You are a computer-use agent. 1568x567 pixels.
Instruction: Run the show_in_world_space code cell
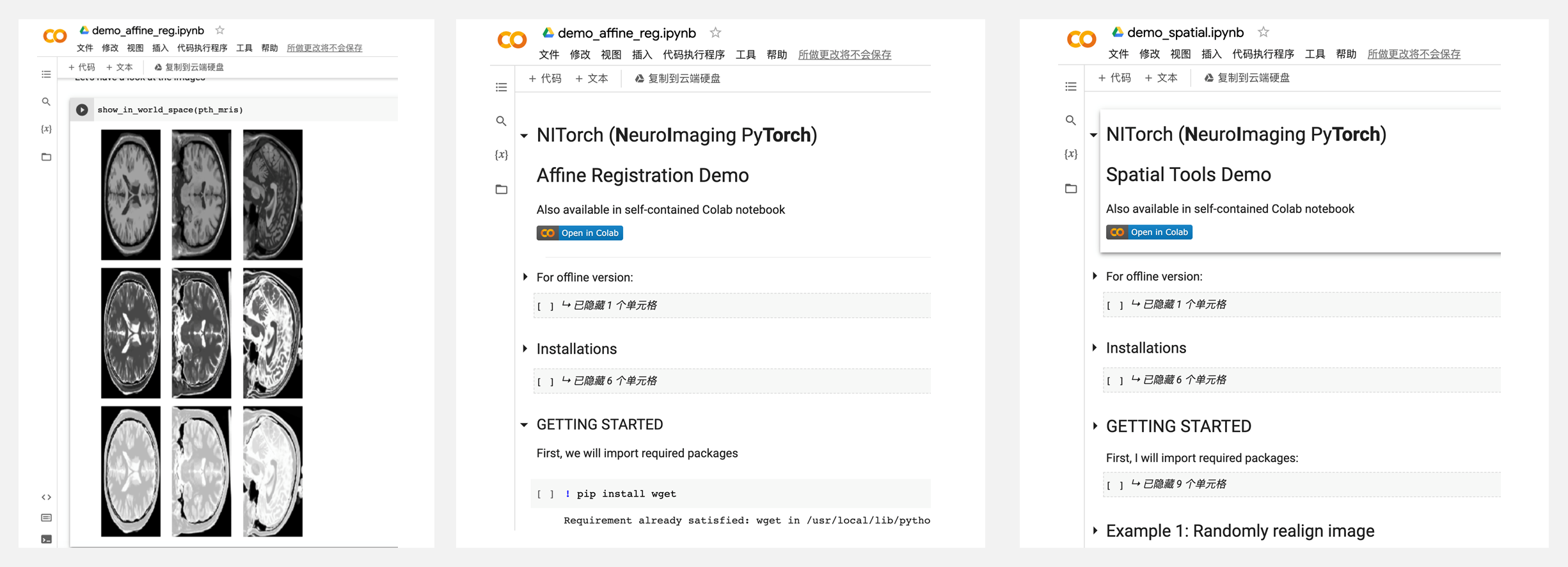click(82, 110)
